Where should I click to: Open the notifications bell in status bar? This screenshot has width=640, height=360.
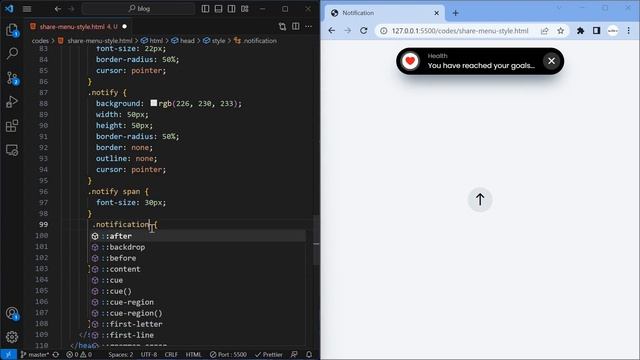[x=309, y=354]
